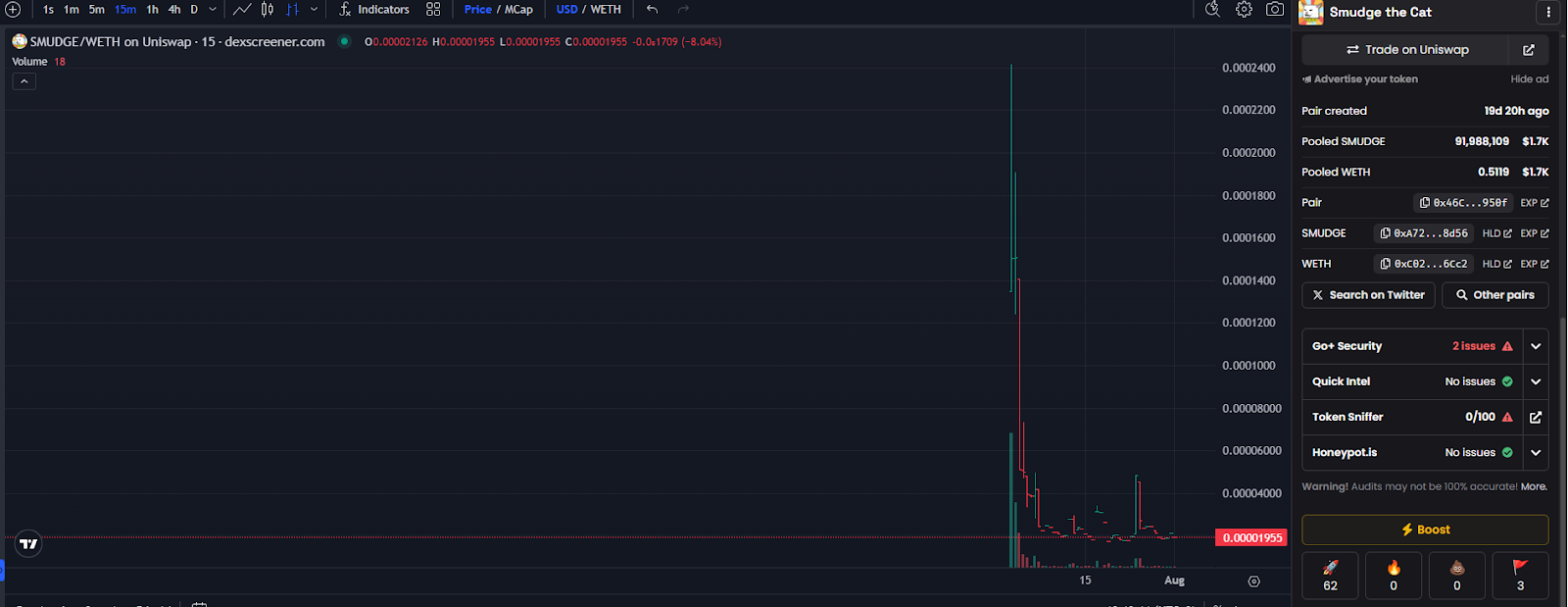Click the Volume indicator label
This screenshot has height=607, width=1568.
click(x=29, y=62)
